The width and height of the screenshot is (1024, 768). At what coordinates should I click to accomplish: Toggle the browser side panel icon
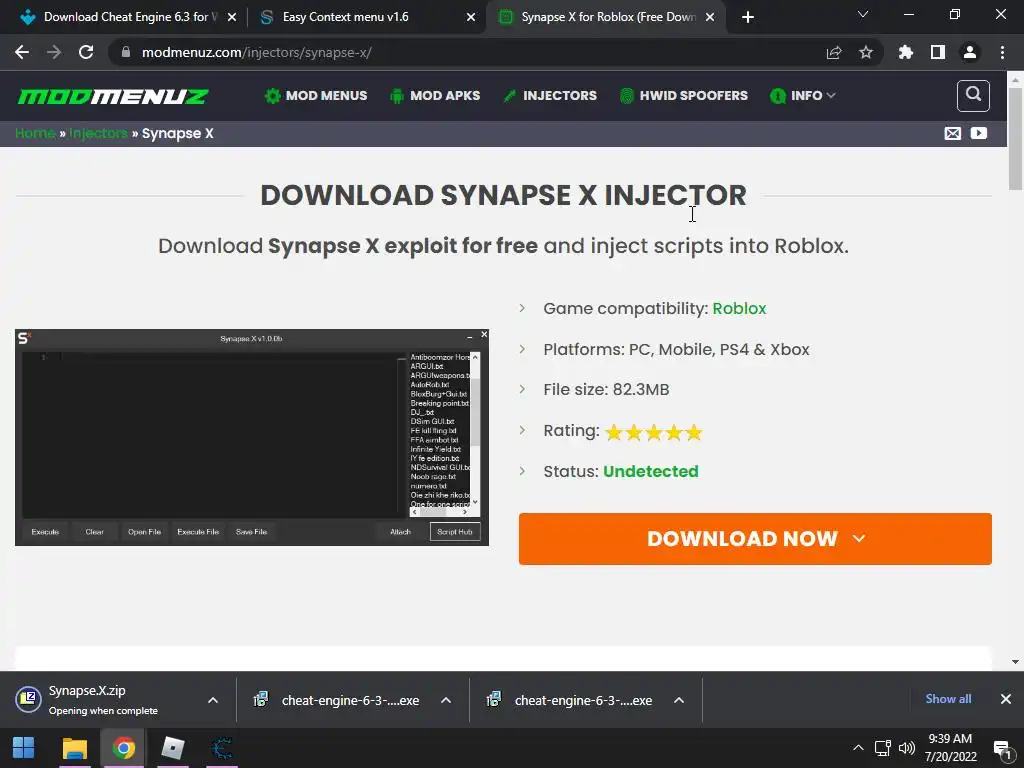click(x=938, y=52)
